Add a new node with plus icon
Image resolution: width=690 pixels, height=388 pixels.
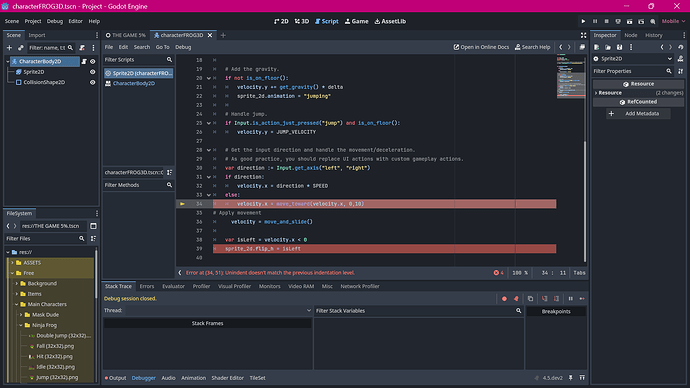9,48
